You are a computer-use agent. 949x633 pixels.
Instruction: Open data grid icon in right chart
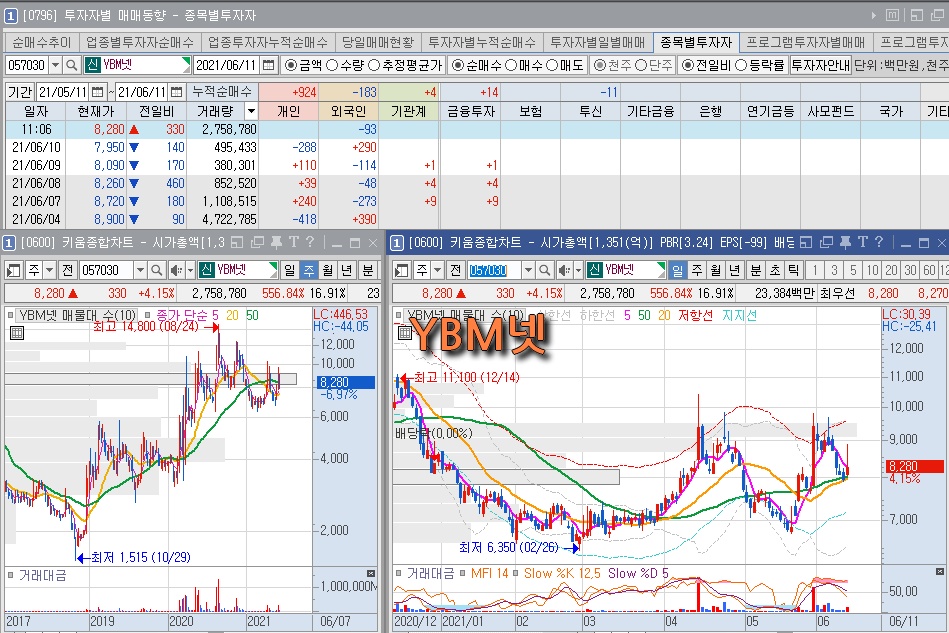point(405,332)
